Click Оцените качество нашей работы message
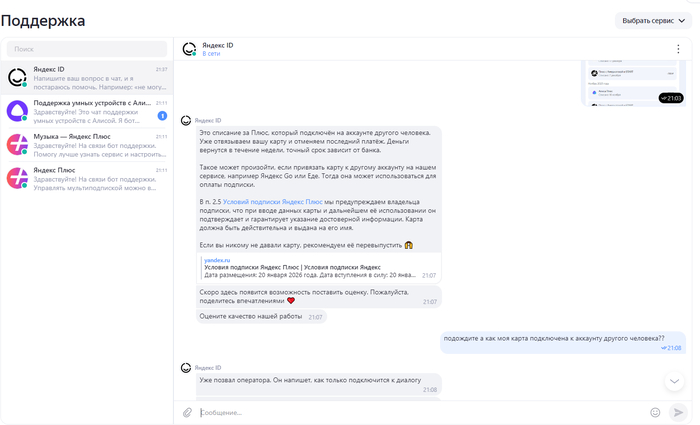The height and width of the screenshot is (425, 700). 252,316
